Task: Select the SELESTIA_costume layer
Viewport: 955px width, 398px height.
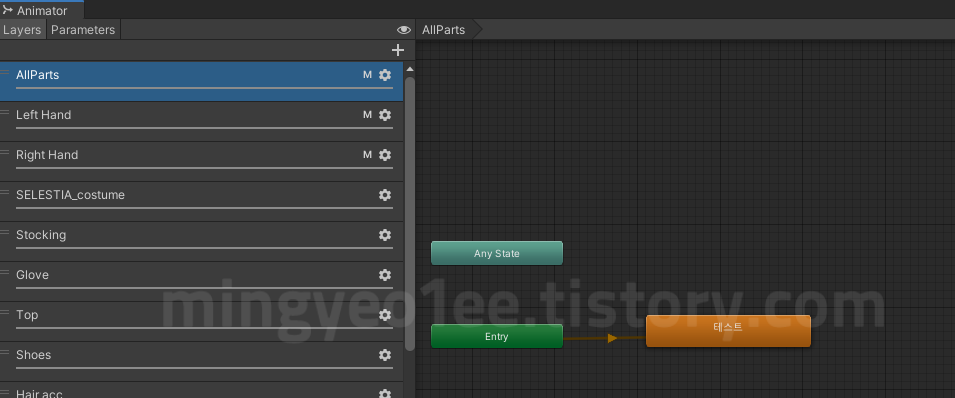Action: [201, 202]
